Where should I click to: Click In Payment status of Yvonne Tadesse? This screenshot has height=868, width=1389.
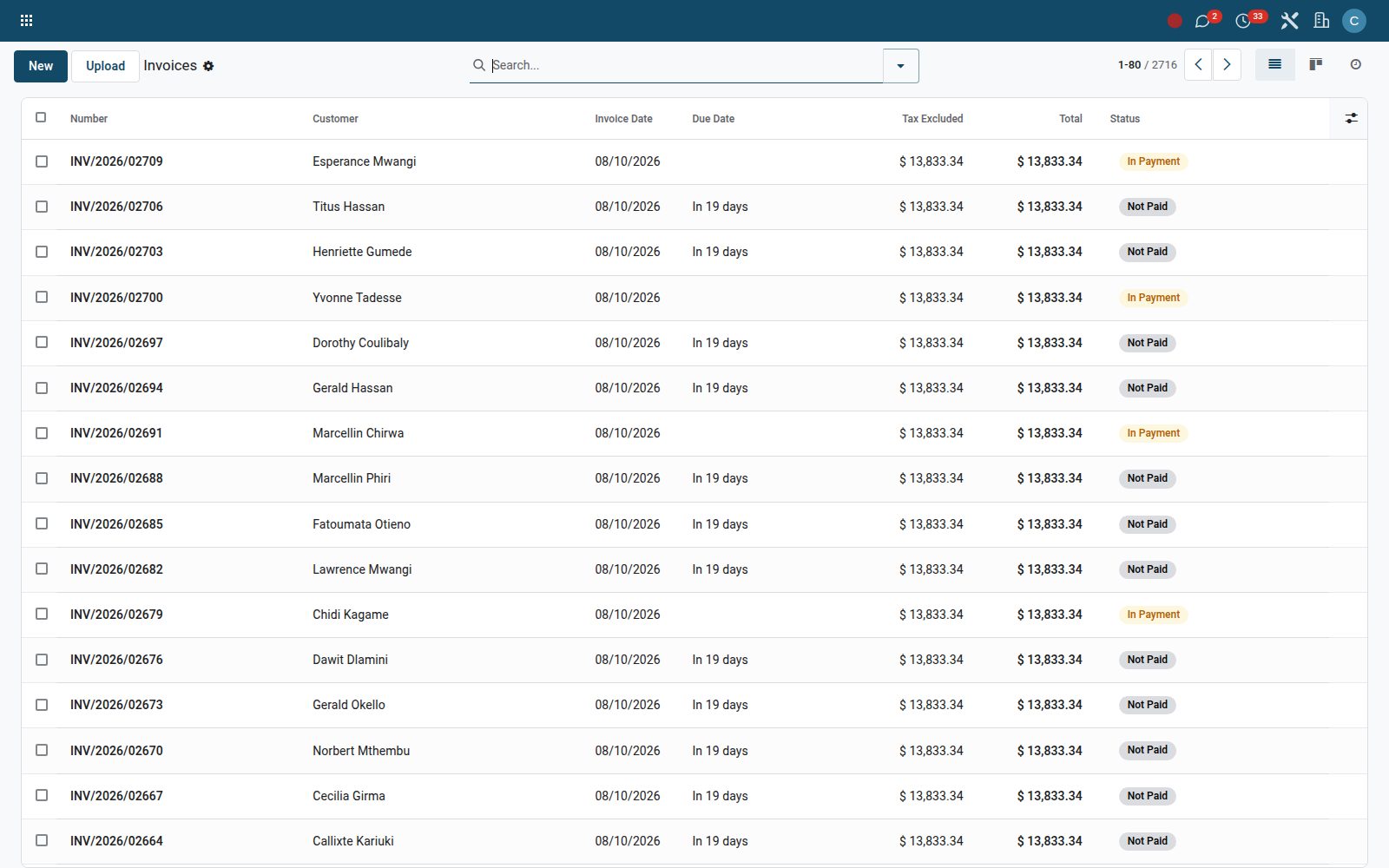pyautogui.click(x=1153, y=298)
